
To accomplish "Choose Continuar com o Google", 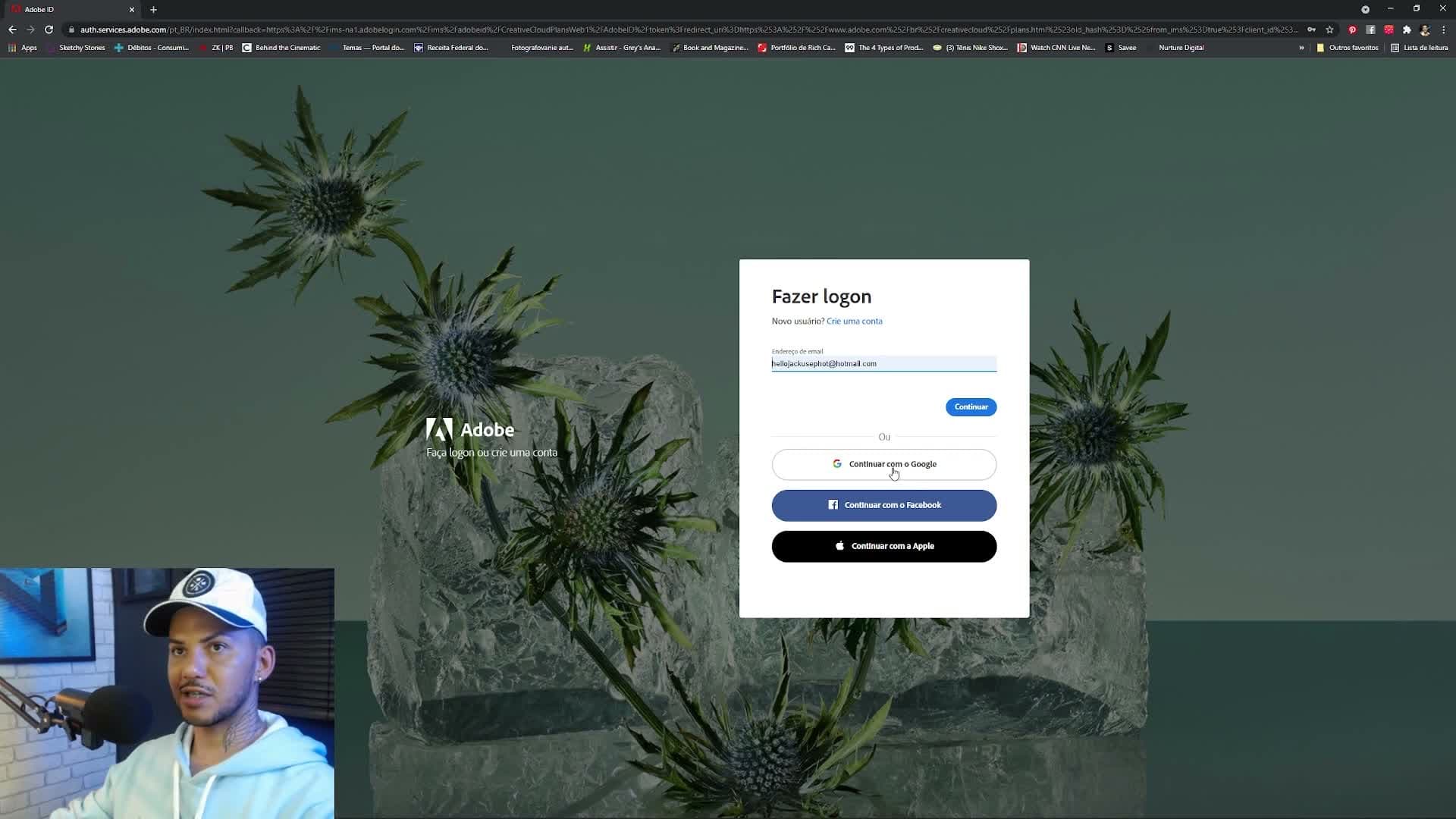I will click(x=883, y=464).
